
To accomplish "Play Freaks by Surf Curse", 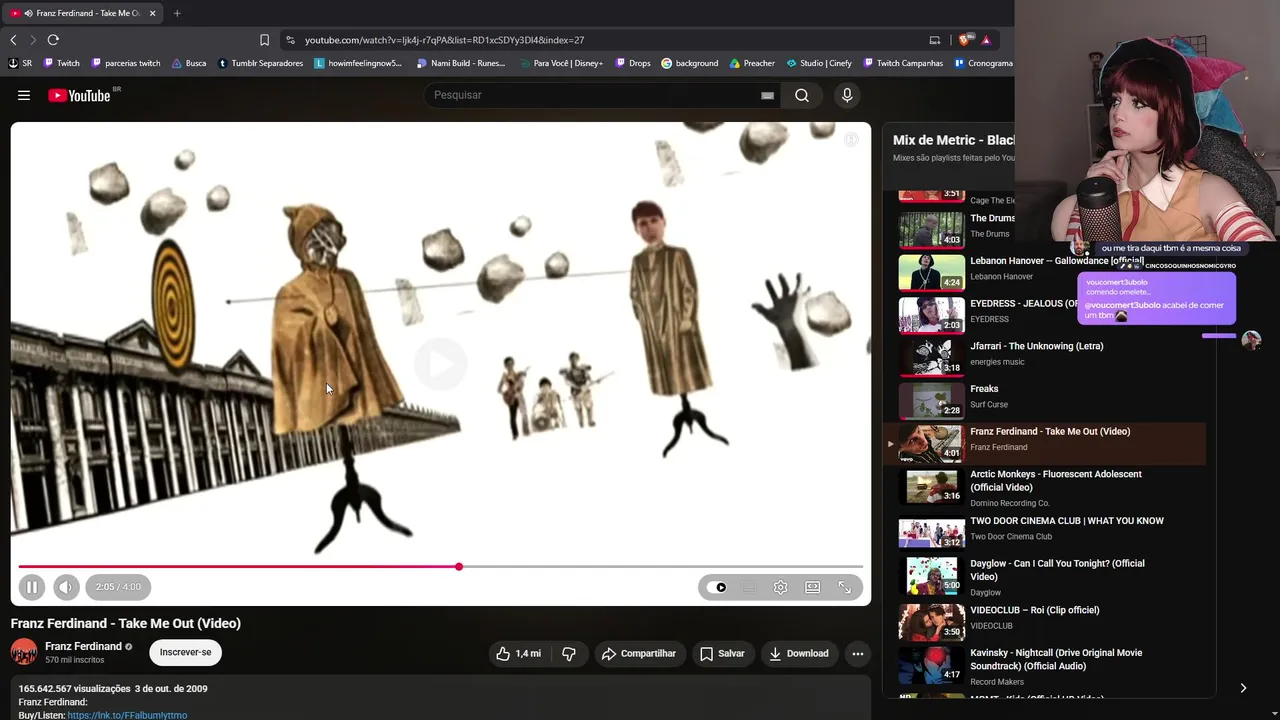I will (x=1045, y=401).
